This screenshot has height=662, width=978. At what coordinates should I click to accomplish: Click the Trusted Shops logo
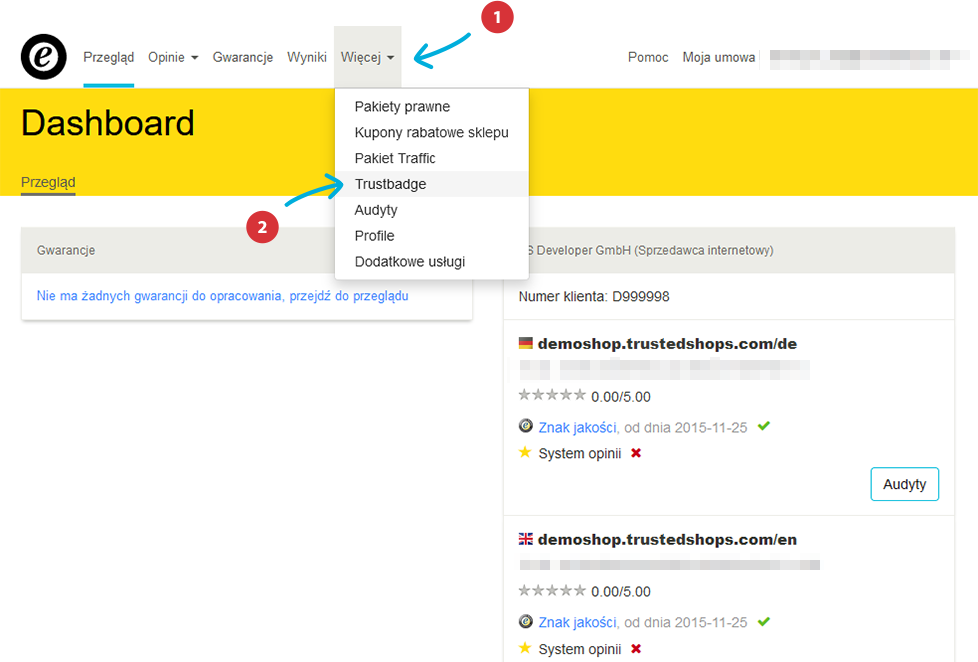(x=44, y=57)
